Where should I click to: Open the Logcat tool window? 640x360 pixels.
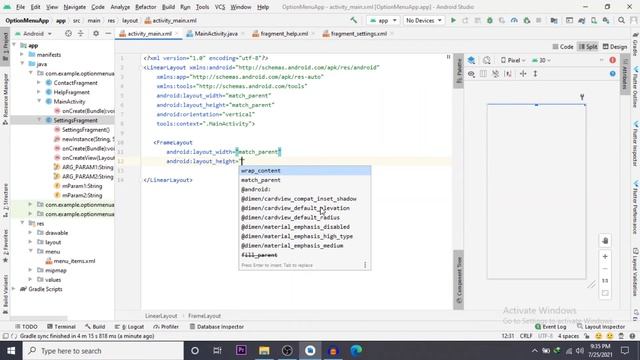click(x=129, y=327)
